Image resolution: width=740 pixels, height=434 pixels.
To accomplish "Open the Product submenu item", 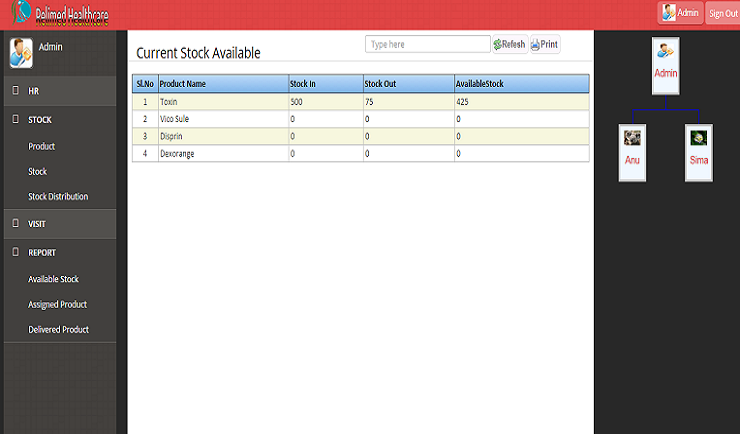I will [x=42, y=147].
